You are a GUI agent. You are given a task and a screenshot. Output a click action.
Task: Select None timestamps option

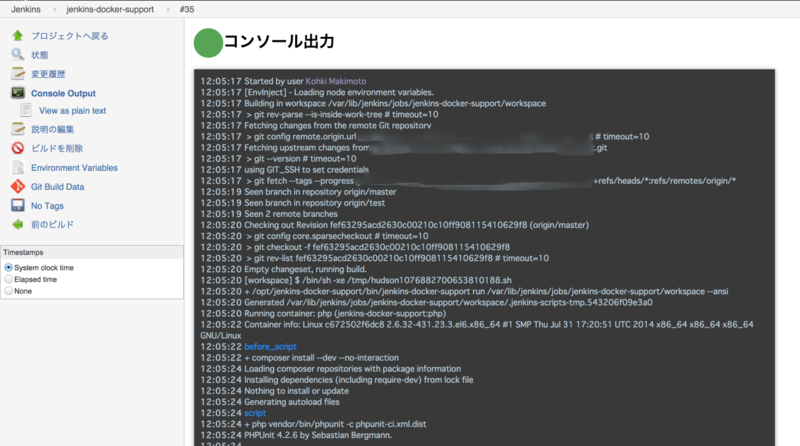pos(9,291)
